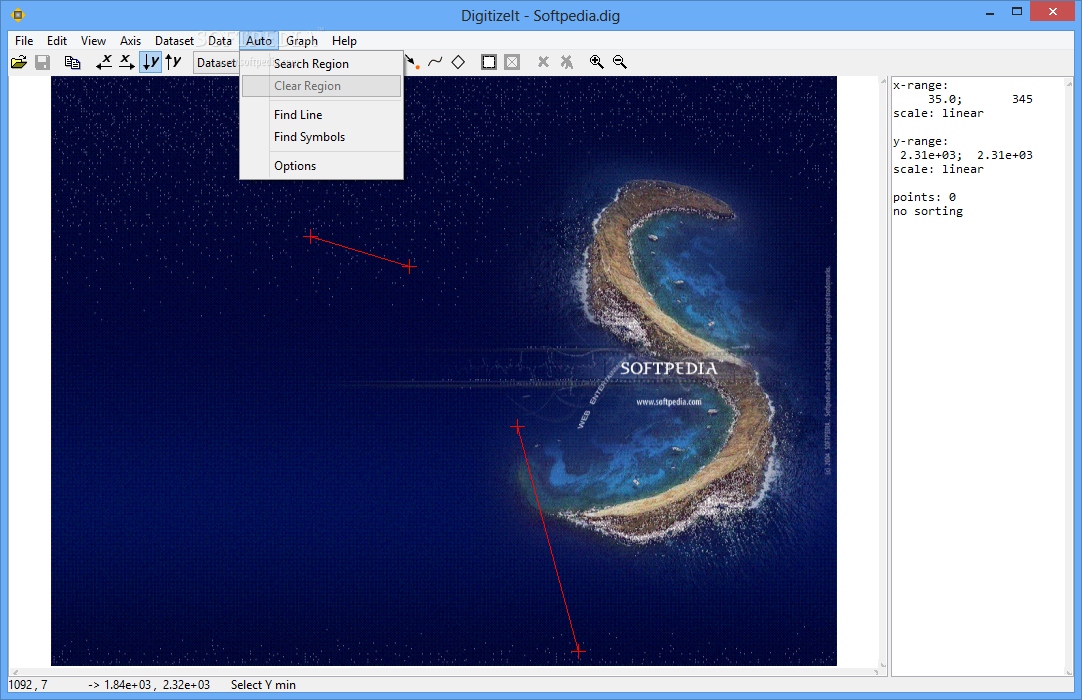Choose Search Region from Auto menu
This screenshot has width=1082, height=700.
[321, 64]
